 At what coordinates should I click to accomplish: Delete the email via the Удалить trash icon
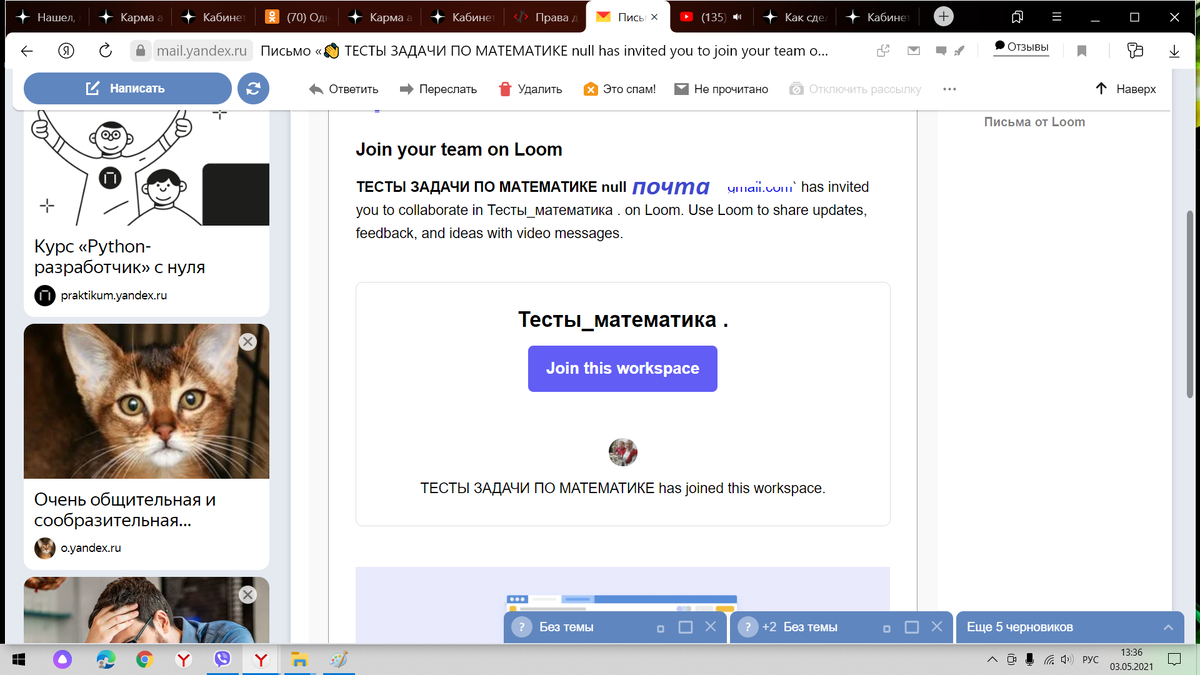[x=530, y=89]
